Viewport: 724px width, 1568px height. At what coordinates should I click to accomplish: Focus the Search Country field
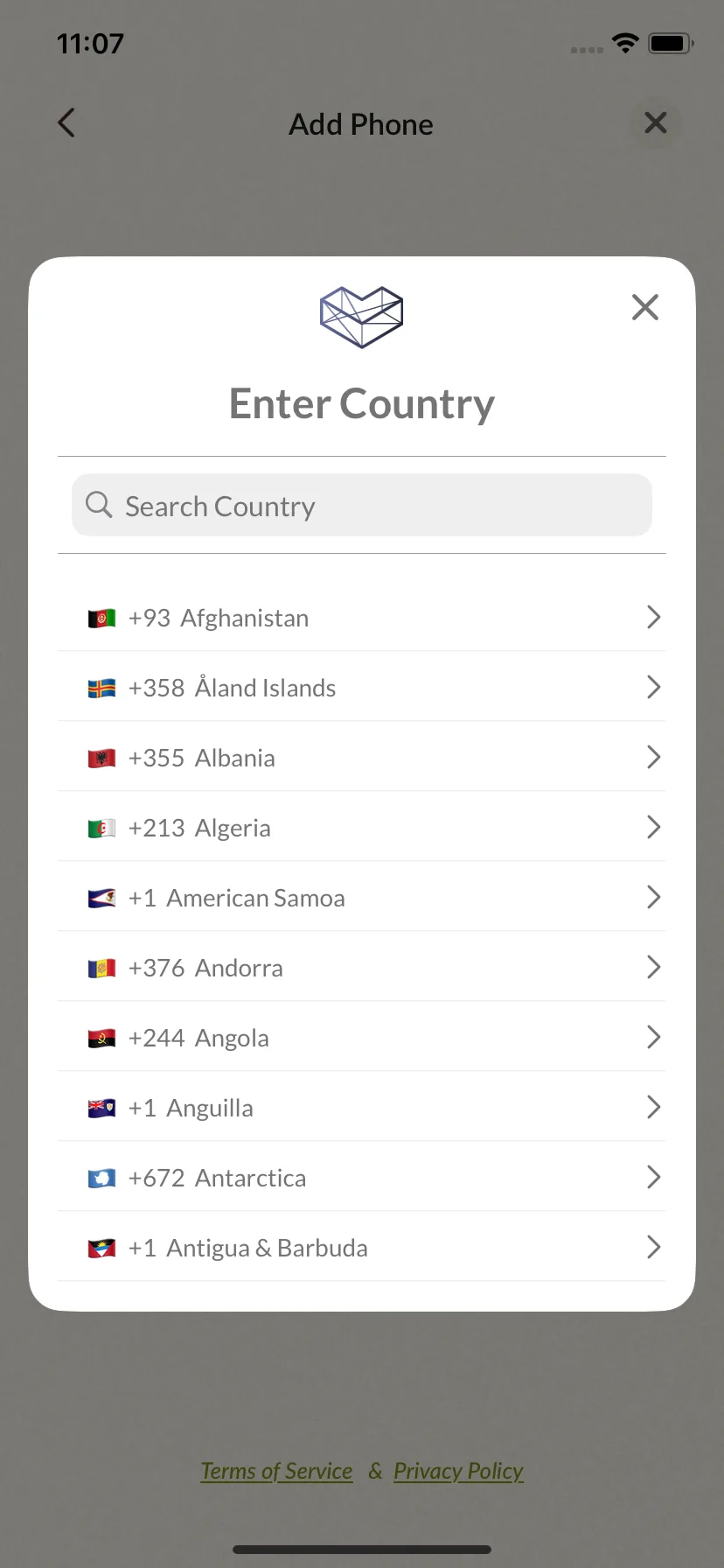click(362, 505)
